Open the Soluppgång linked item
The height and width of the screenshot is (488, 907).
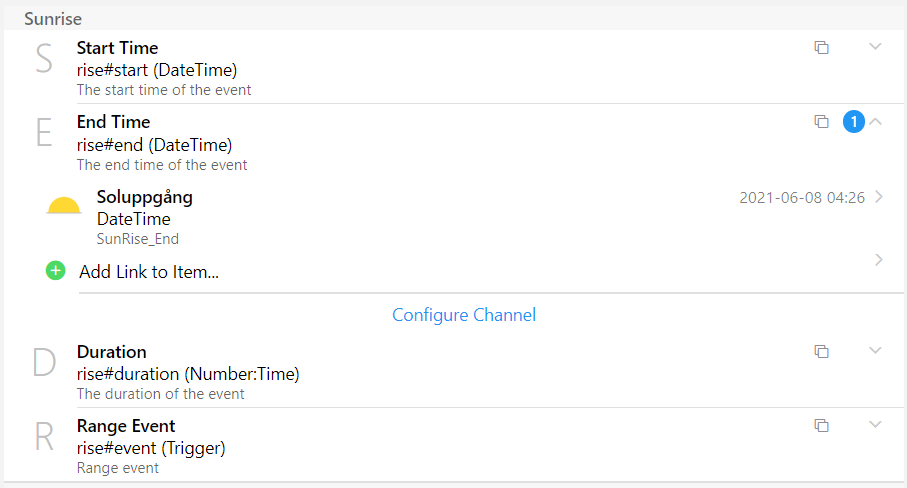[x=145, y=197]
